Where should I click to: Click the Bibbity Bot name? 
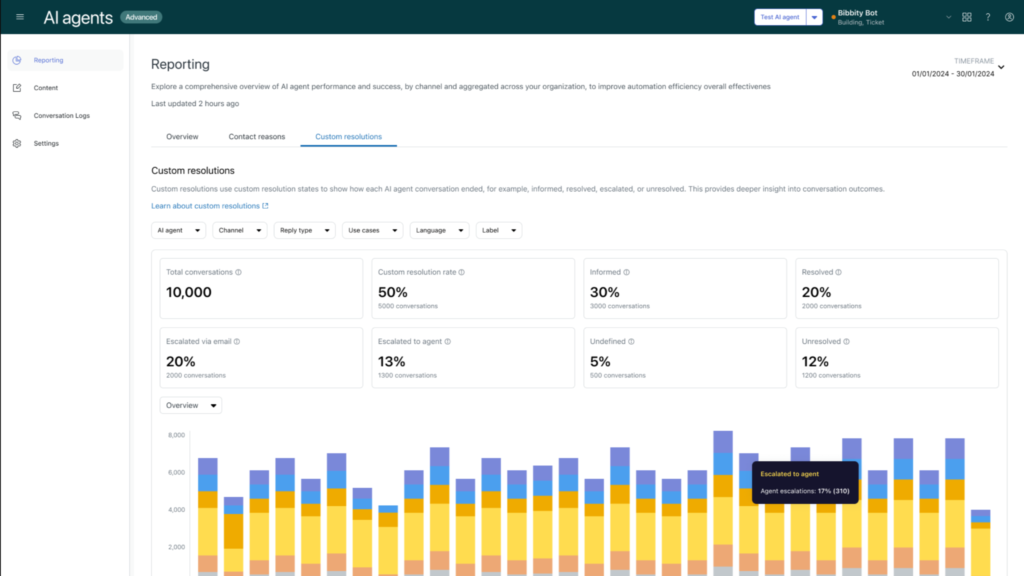pos(857,13)
